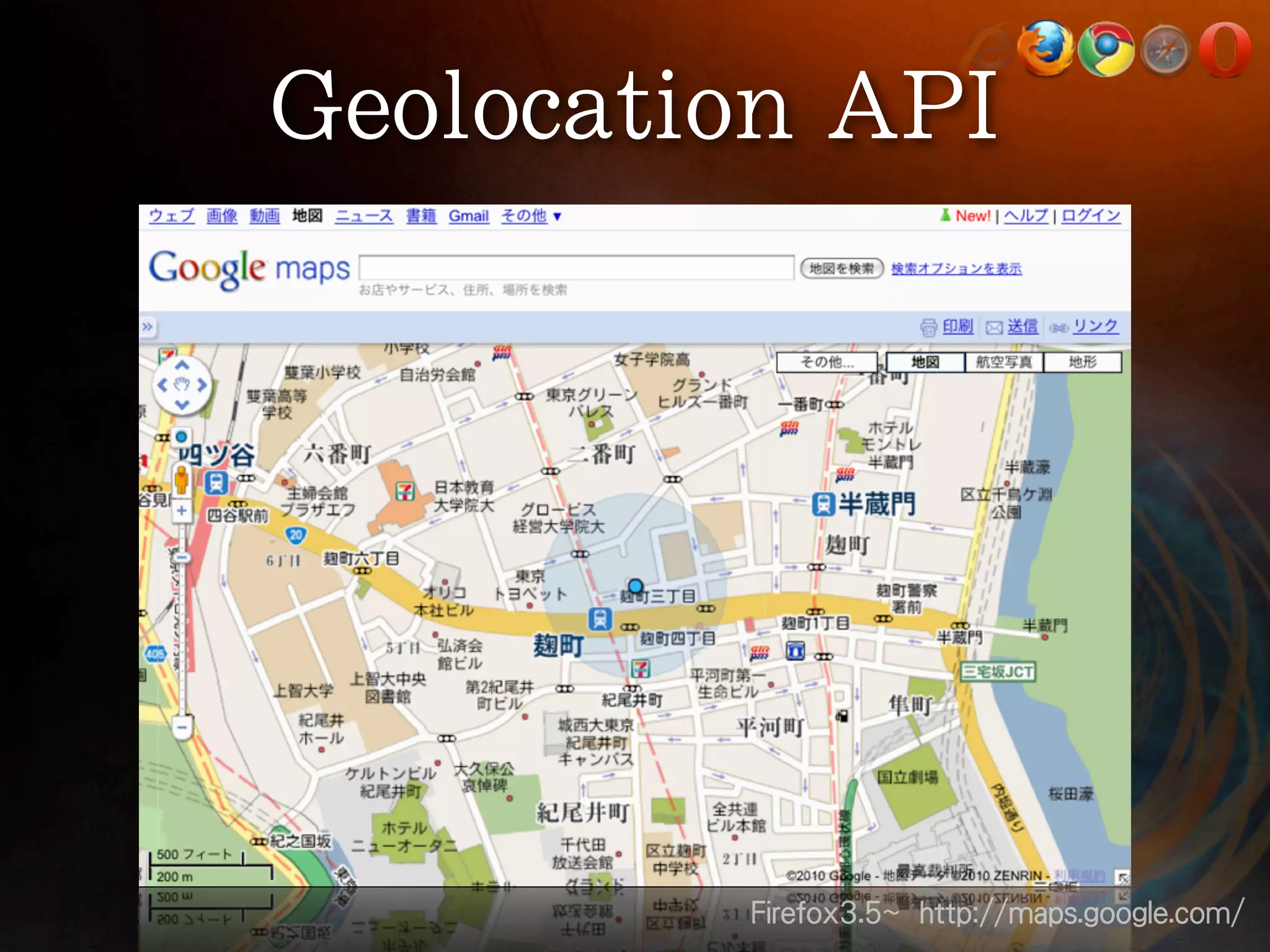Image resolution: width=1270 pixels, height=952 pixels.
Task: Pan the map down with arrow
Action: pos(182,405)
